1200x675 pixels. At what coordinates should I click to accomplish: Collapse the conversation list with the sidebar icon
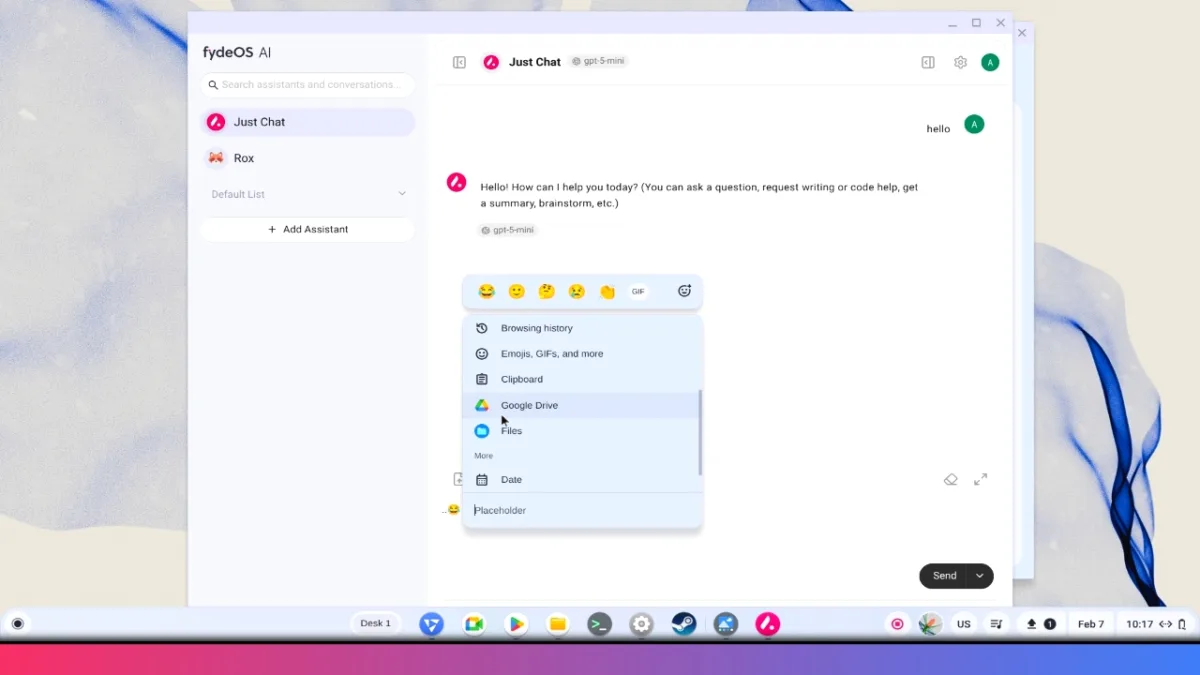[x=459, y=62]
